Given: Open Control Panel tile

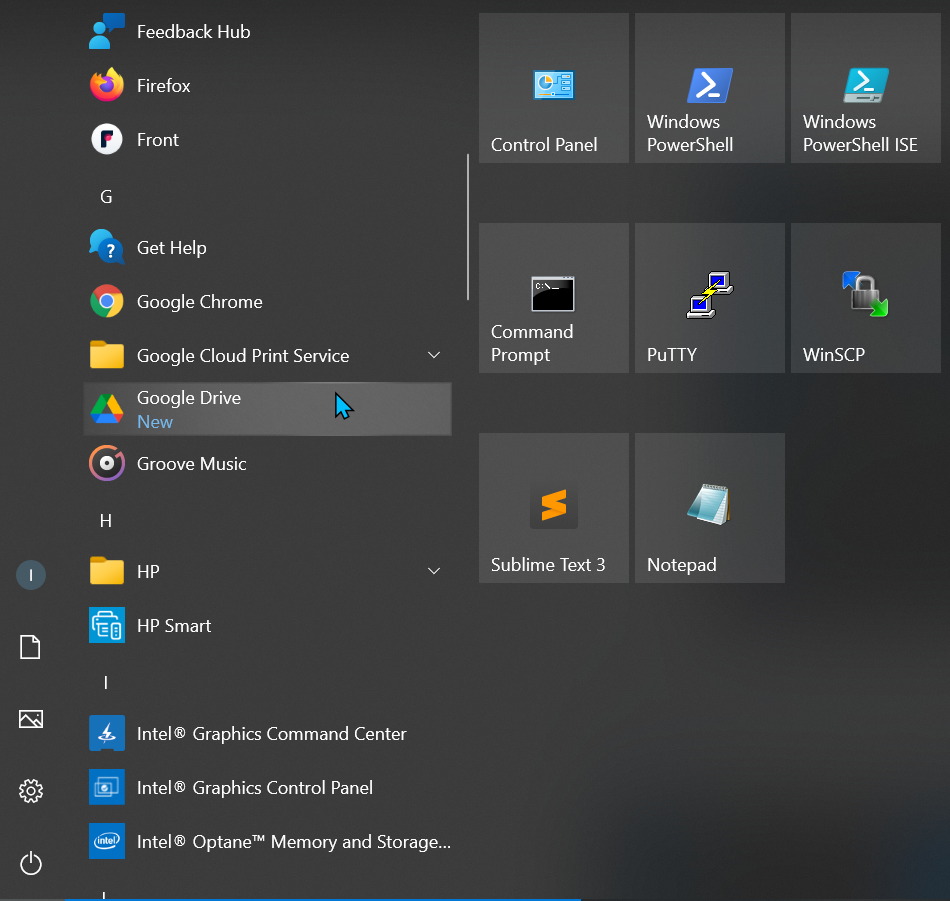Looking at the screenshot, I should tap(554, 88).
